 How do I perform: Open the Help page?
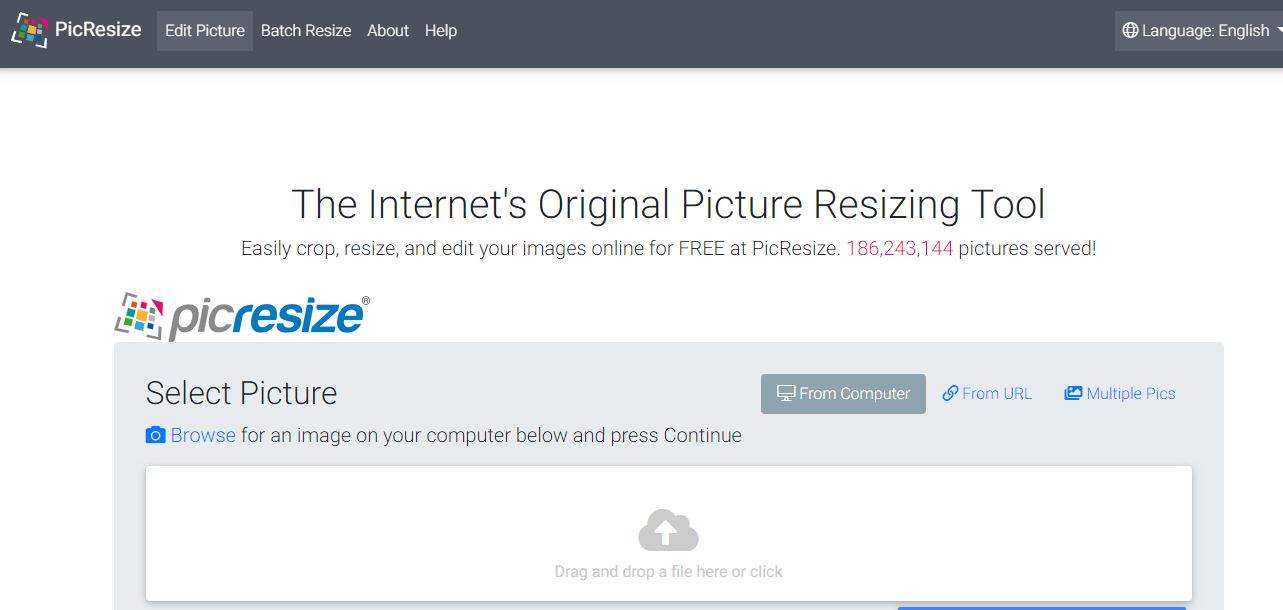441,31
